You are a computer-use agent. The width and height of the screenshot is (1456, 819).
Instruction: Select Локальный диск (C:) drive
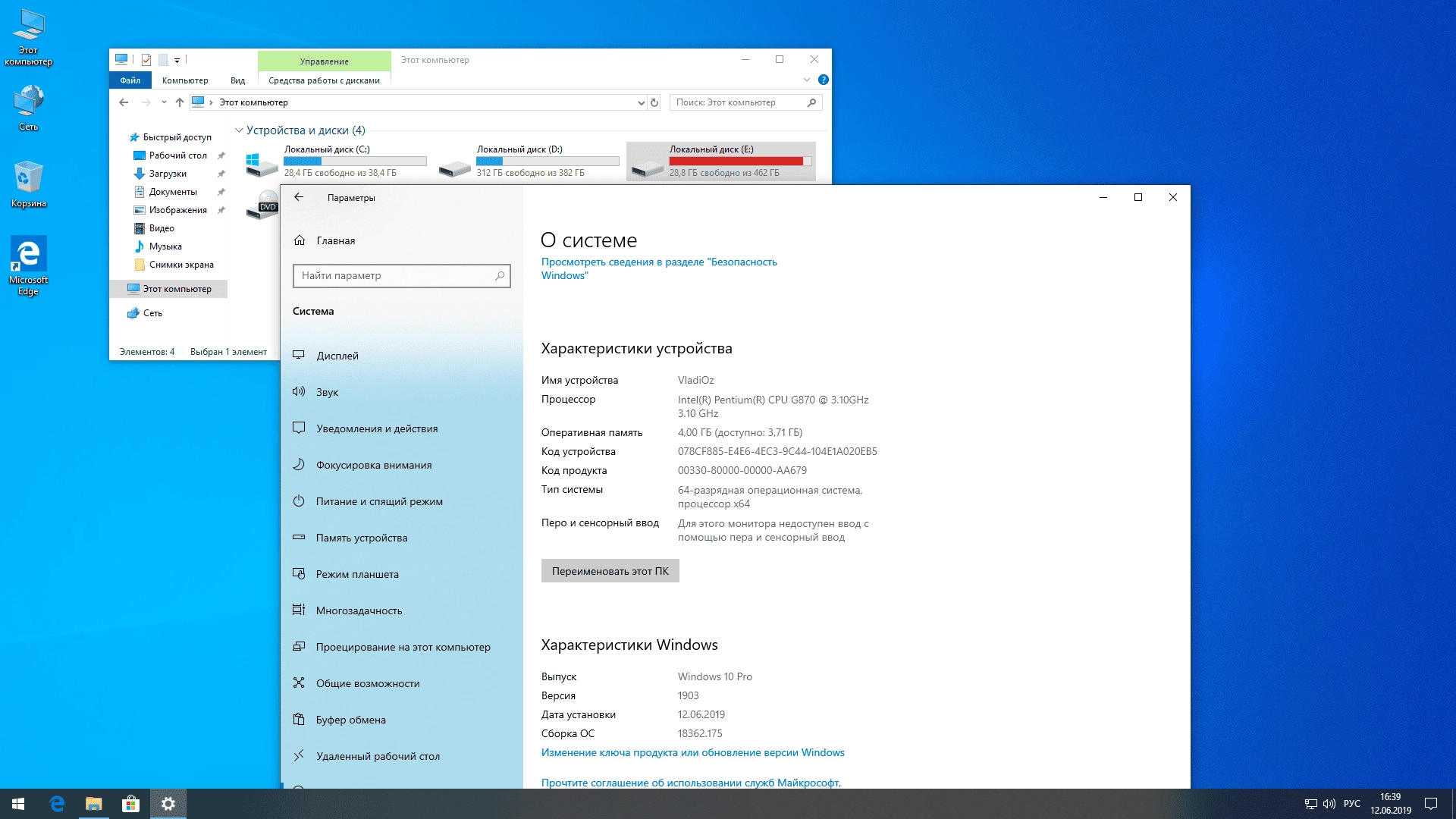337,162
